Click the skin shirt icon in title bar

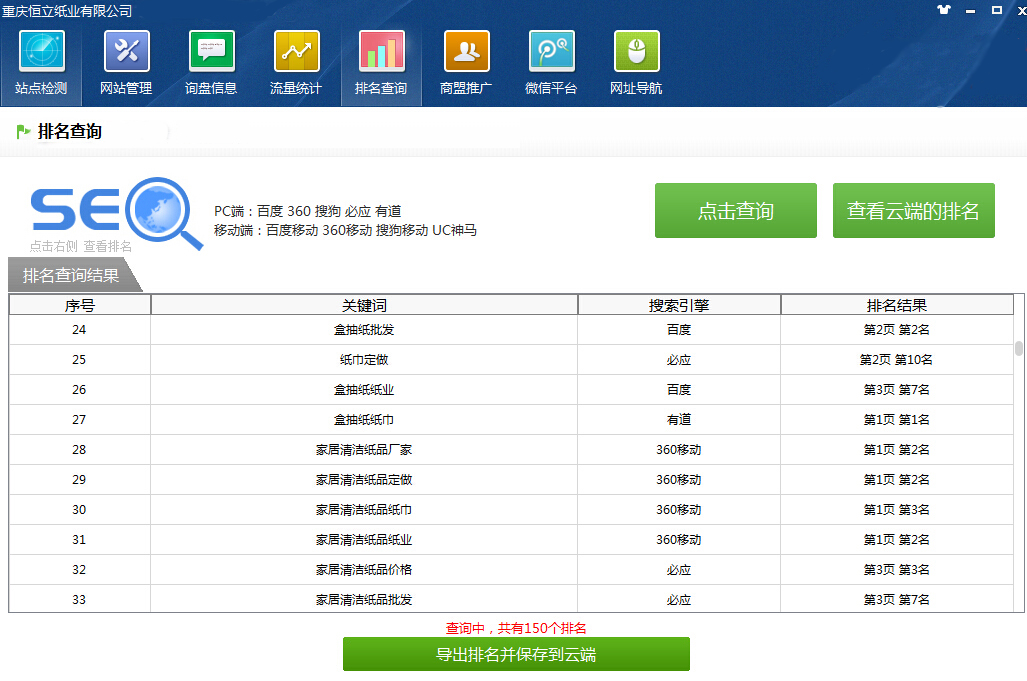[943, 10]
